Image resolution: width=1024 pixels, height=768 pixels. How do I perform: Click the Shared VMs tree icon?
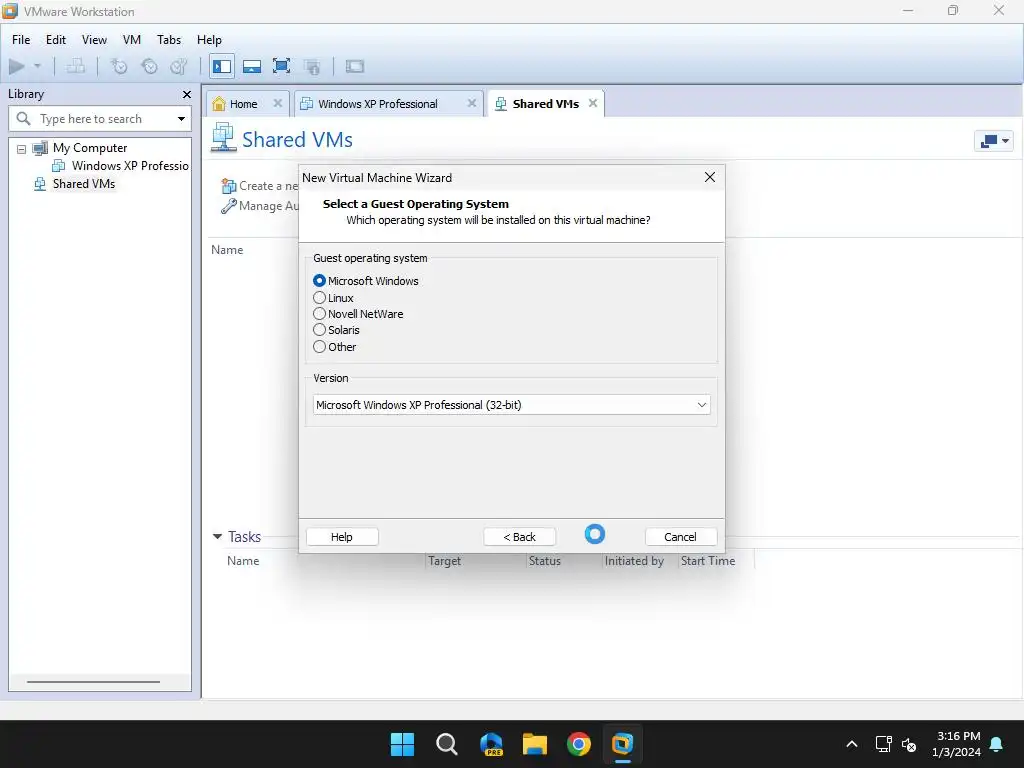click(x=40, y=184)
